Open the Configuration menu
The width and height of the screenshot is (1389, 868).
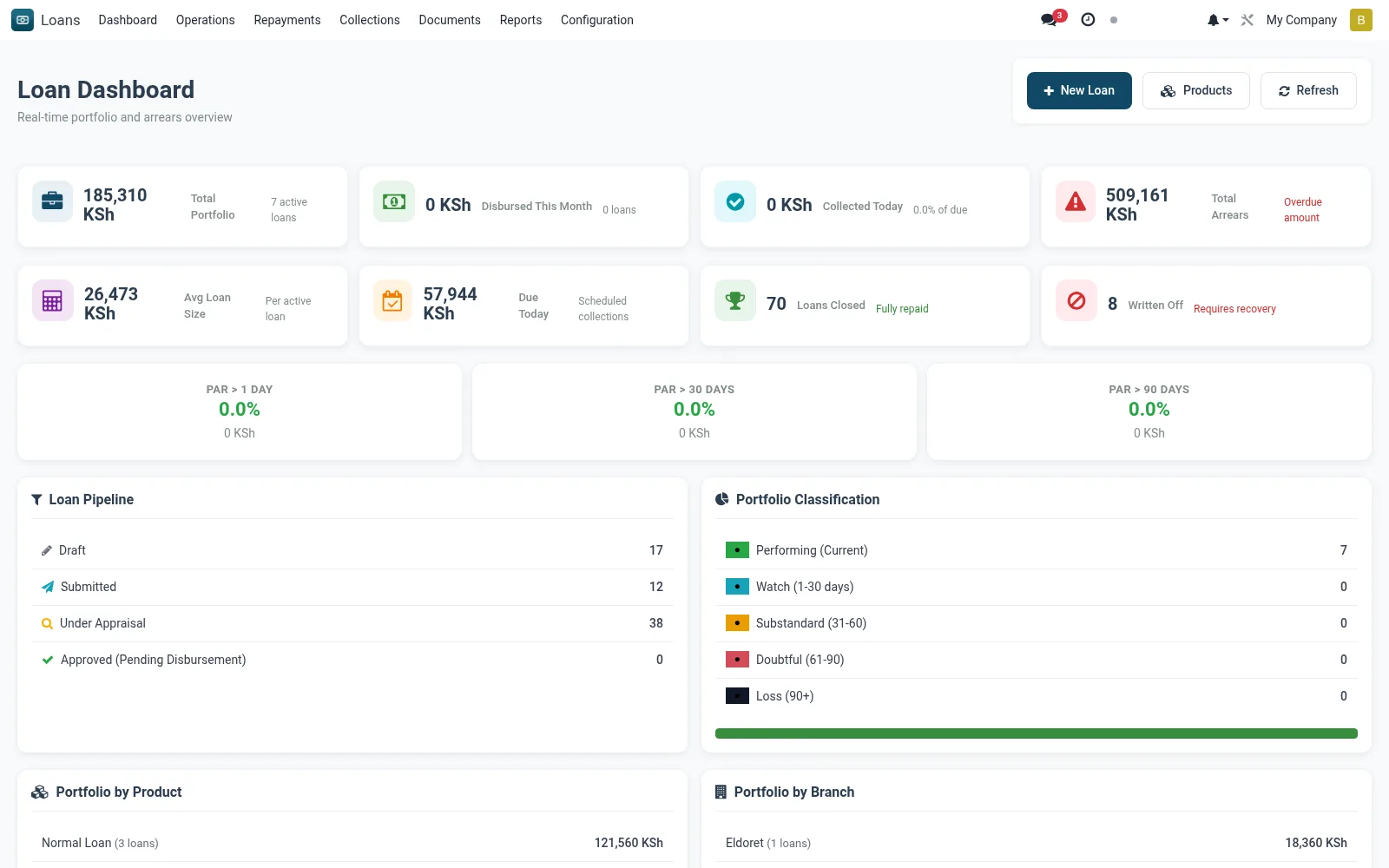tap(597, 20)
